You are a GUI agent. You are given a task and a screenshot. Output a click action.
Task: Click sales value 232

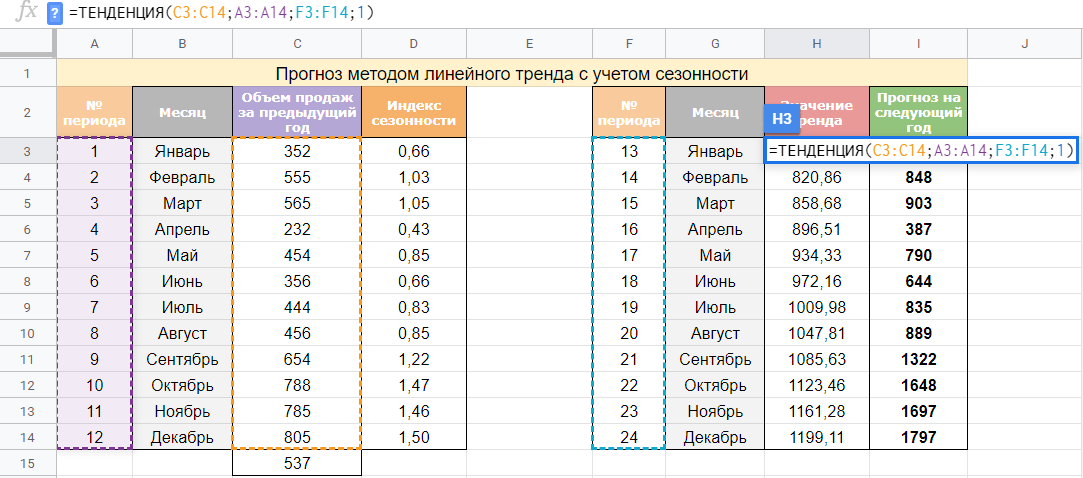coord(297,229)
